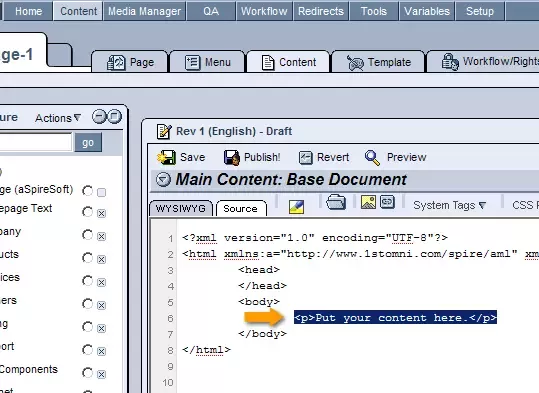
Task: Tick the checkbox beside aSpireSoft row
Action: point(101,192)
